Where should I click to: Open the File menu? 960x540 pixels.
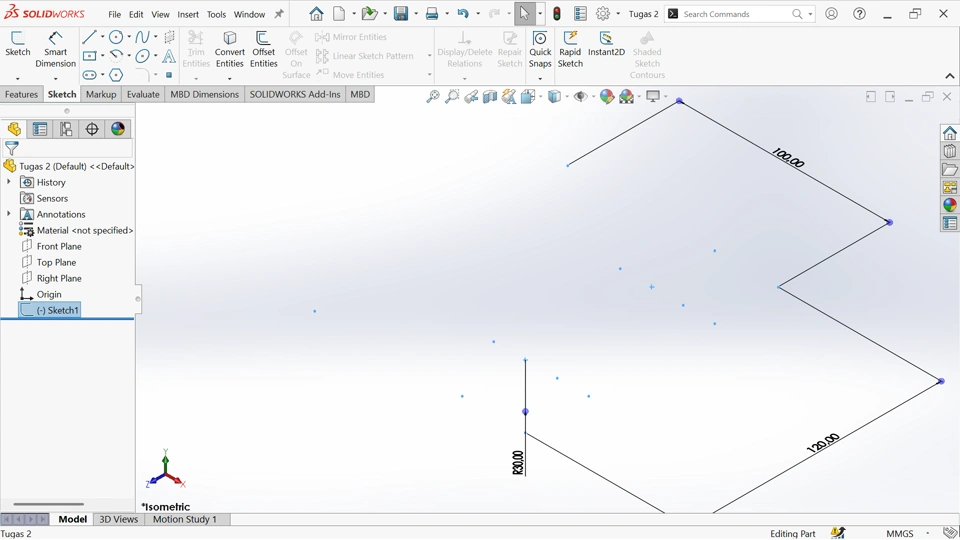click(114, 14)
